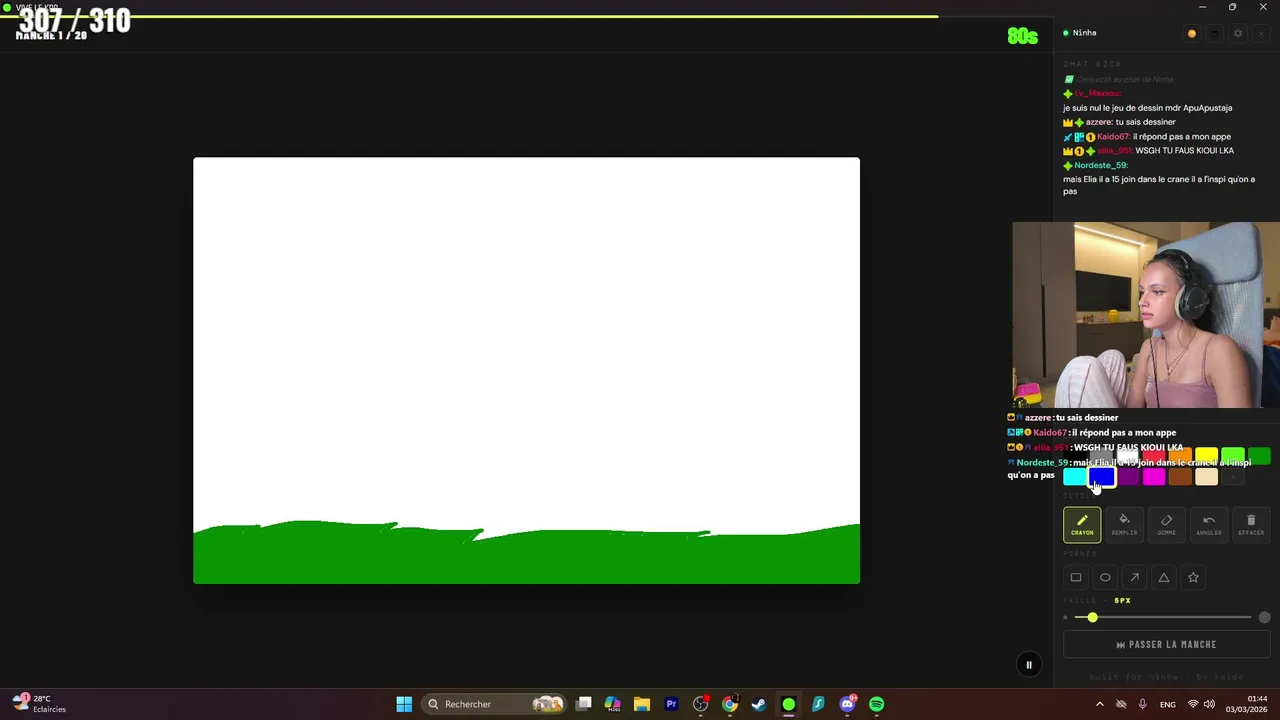Open settings gear in the Ninha panel
Viewport: 1280px width, 720px height.
click(x=1238, y=33)
